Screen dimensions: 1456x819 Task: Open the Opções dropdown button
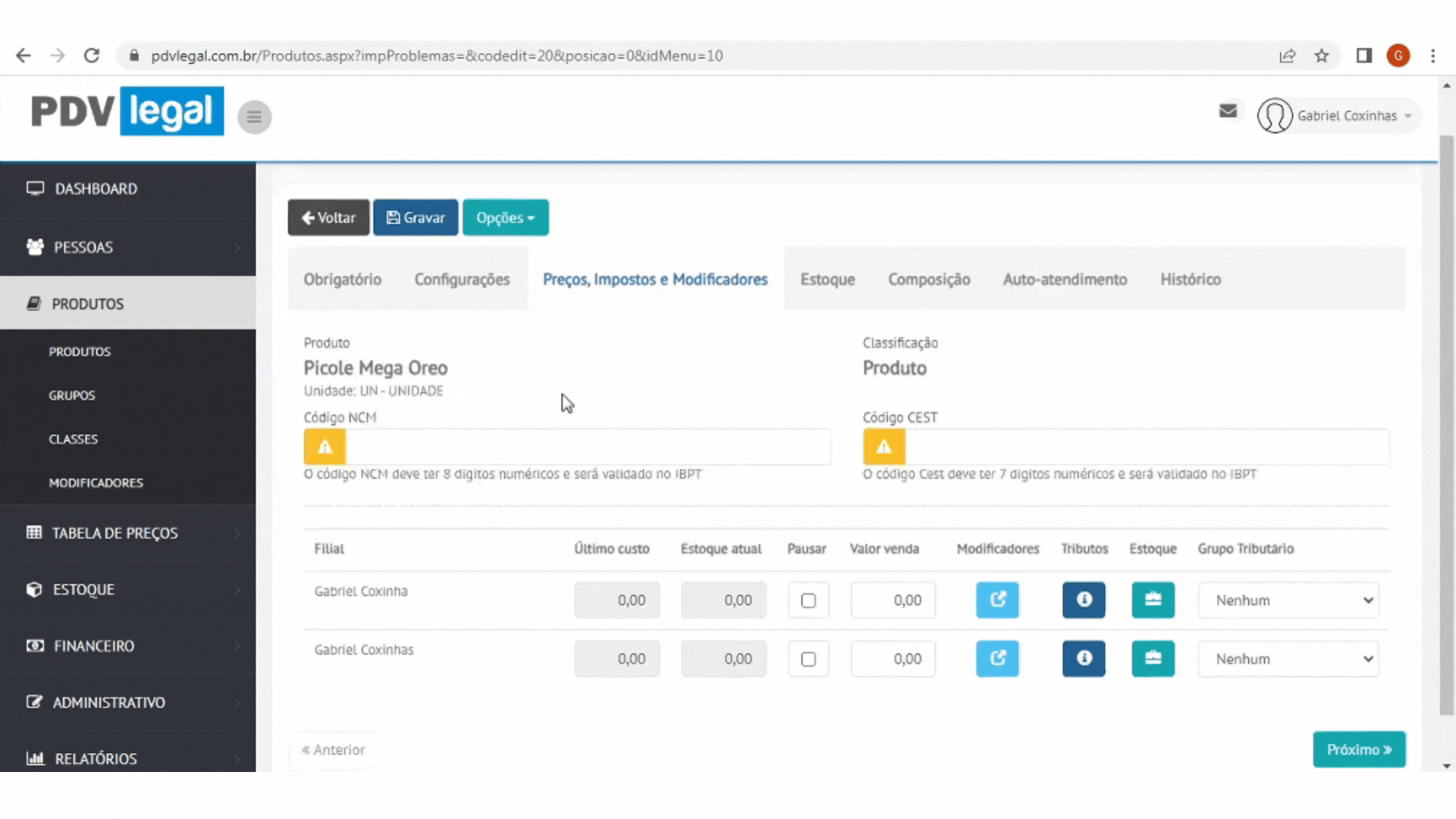505,218
